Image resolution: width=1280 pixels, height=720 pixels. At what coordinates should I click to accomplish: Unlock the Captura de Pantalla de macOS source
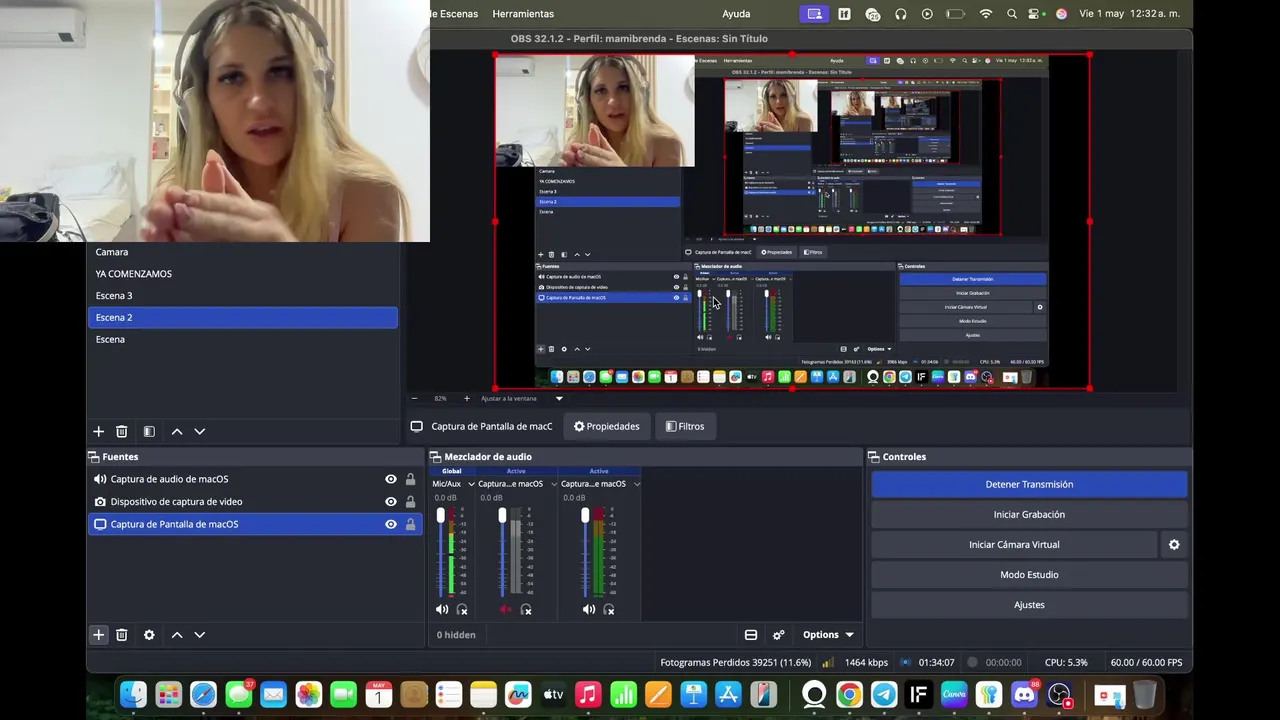(410, 524)
